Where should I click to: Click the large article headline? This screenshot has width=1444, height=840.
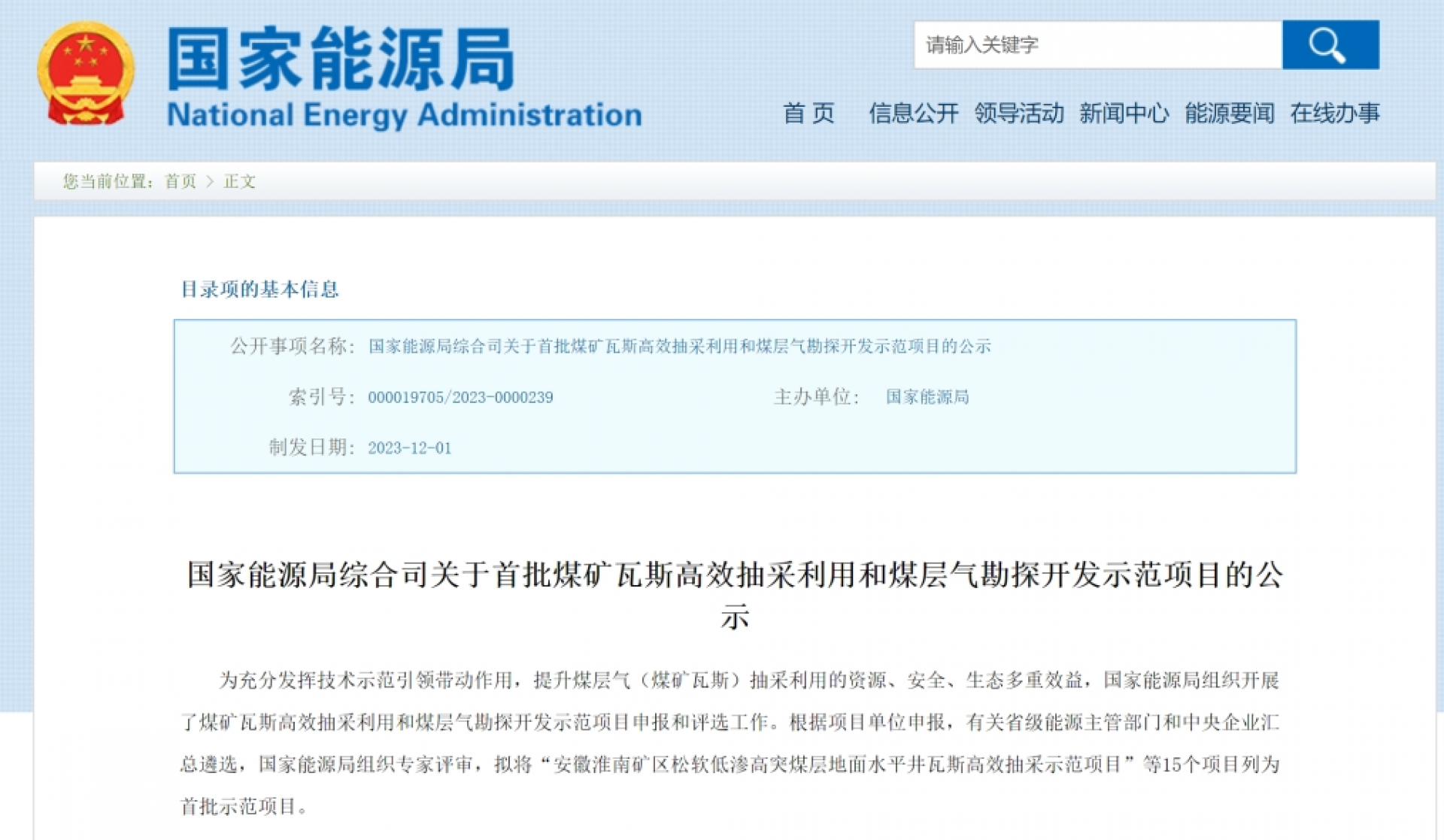point(735,595)
